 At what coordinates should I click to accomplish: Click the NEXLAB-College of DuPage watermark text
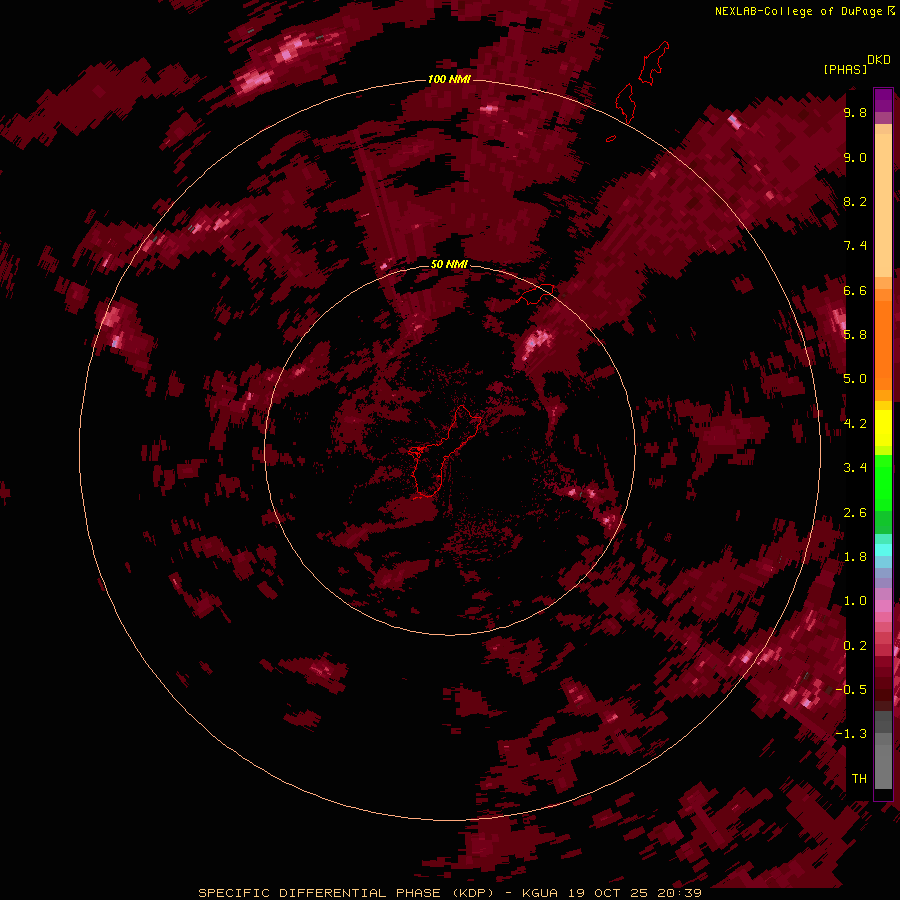804,11
